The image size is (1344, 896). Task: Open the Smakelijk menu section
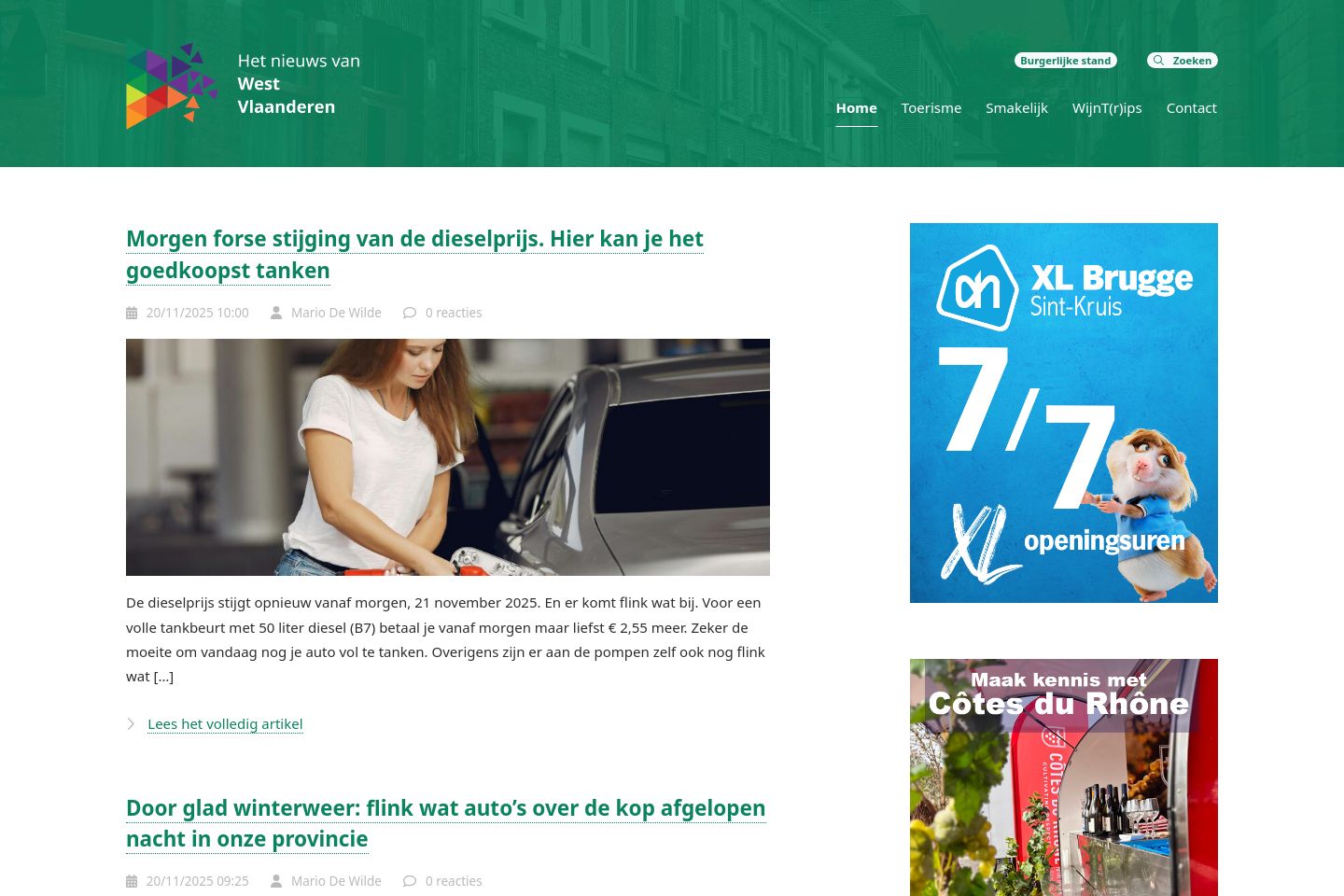click(x=1016, y=108)
